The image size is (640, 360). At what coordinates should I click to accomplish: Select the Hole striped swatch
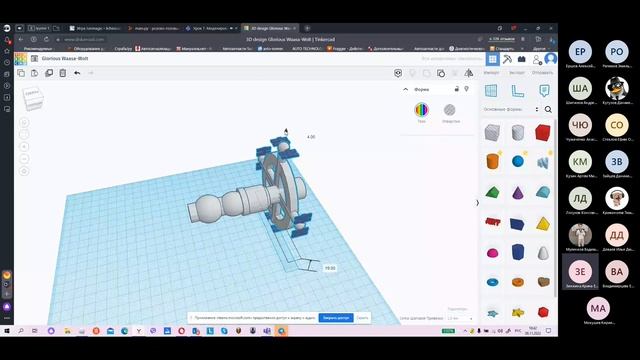click(x=449, y=109)
